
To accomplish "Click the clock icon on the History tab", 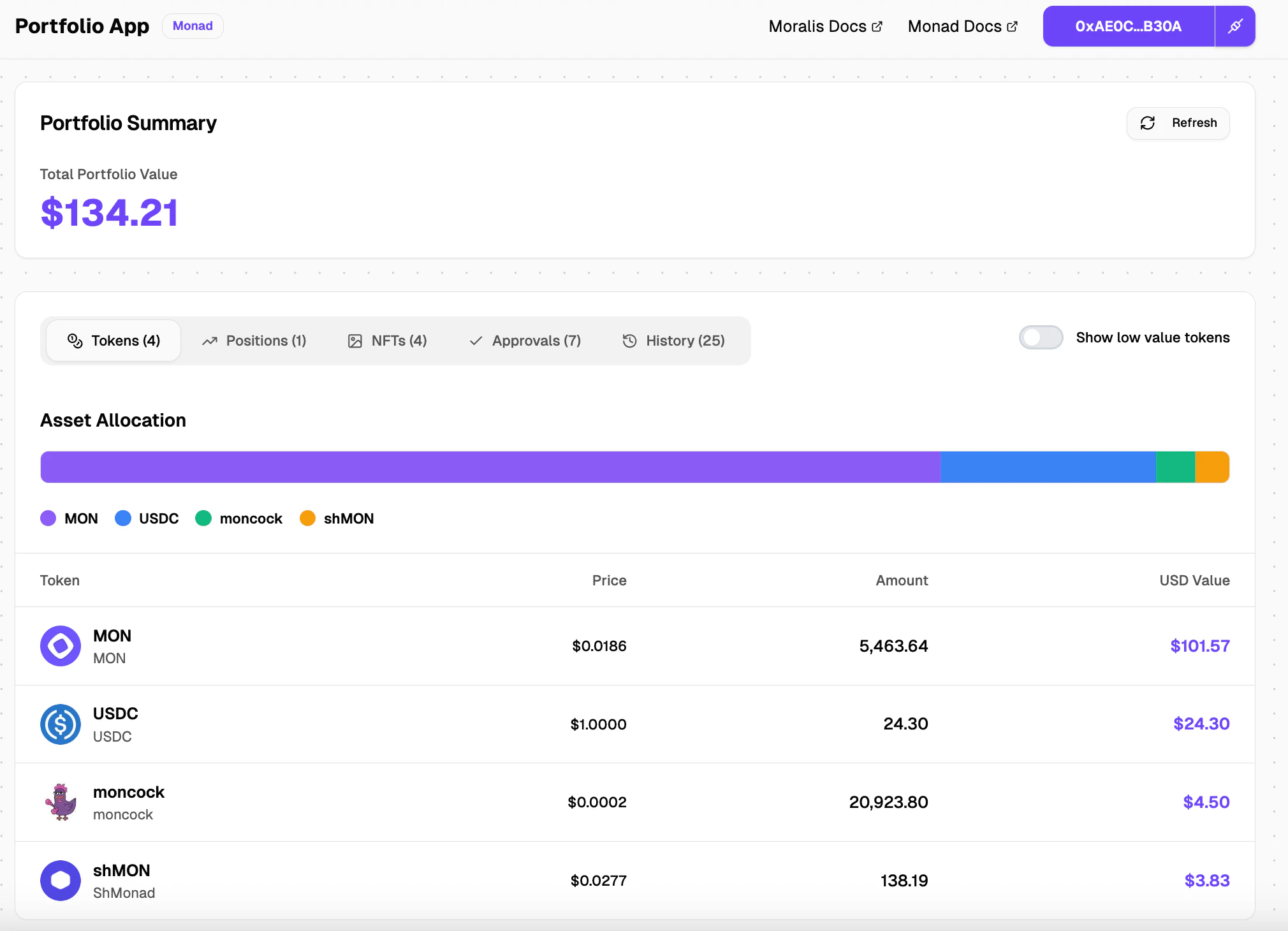I will coord(629,341).
